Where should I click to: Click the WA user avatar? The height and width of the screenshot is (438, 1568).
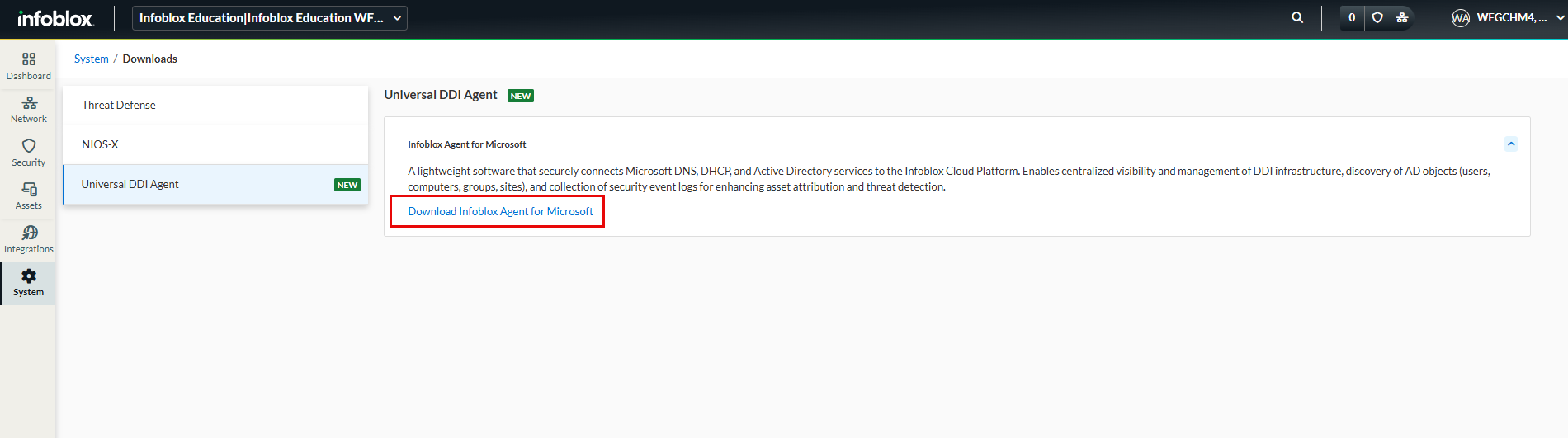(x=1460, y=18)
